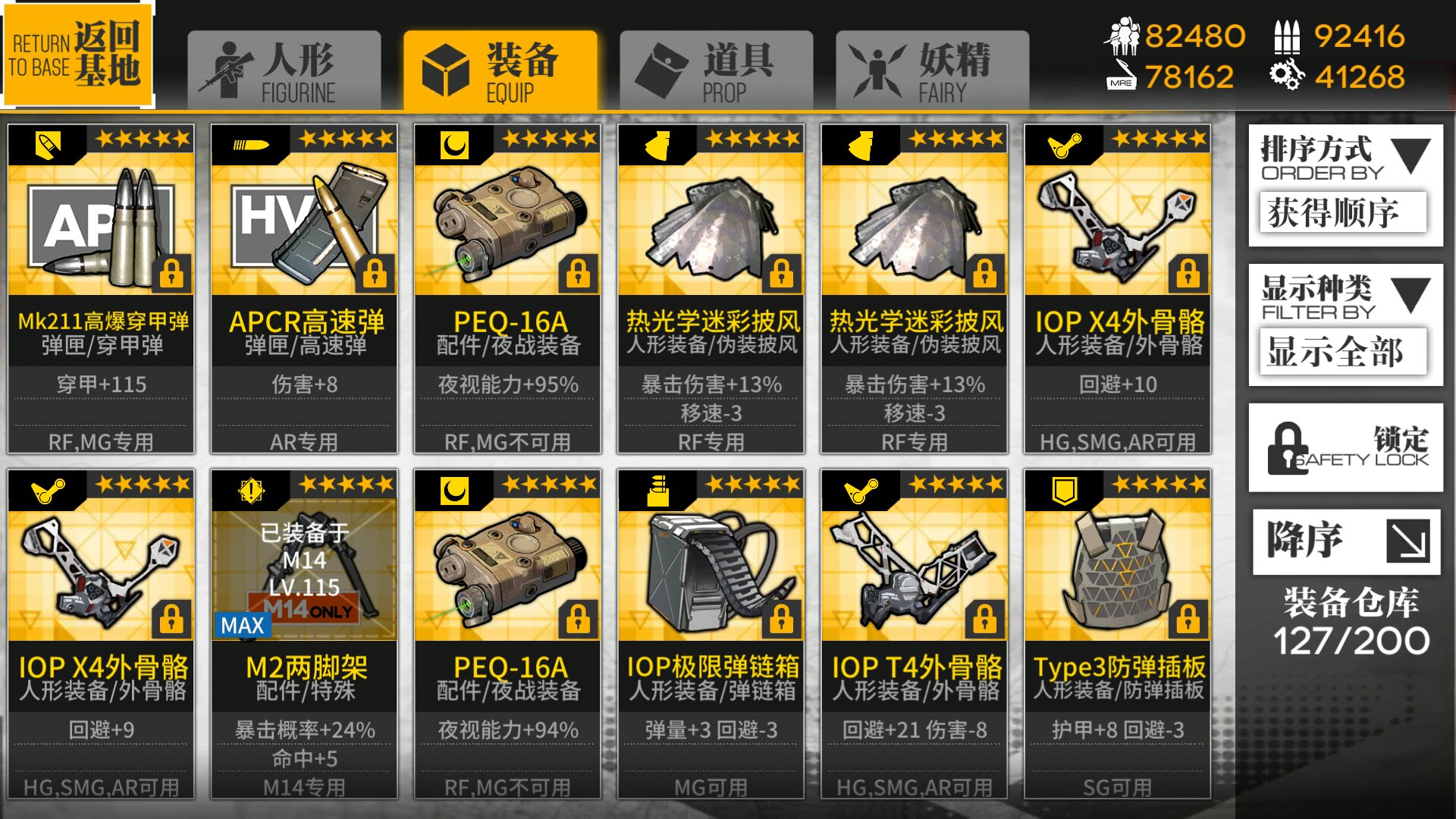1456x819 pixels.
Task: Click the ammunition bullets resource icon
Action: [1286, 36]
